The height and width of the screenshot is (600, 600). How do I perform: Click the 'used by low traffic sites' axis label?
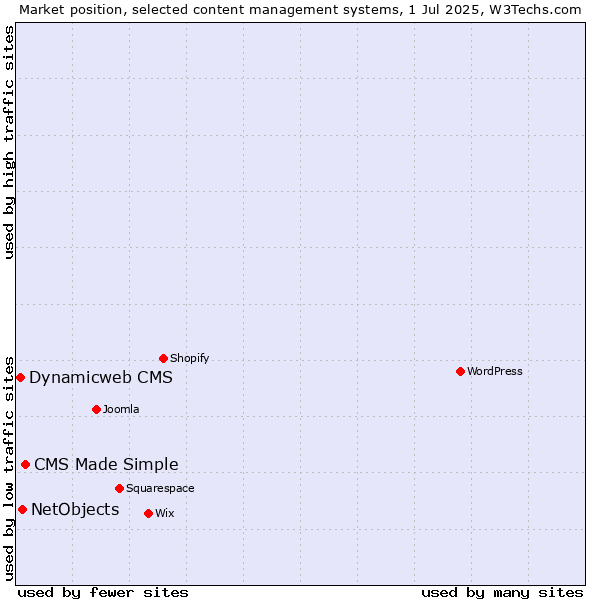pyautogui.click(x=8, y=469)
